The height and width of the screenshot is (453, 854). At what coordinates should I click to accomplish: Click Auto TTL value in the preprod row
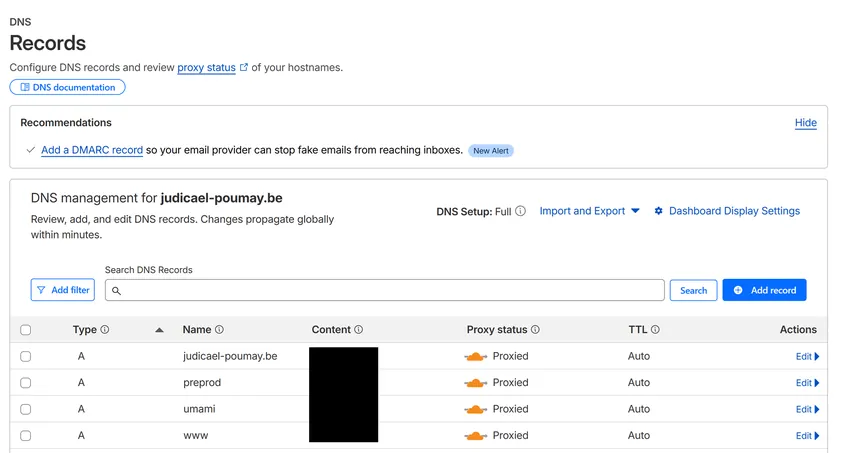639,382
